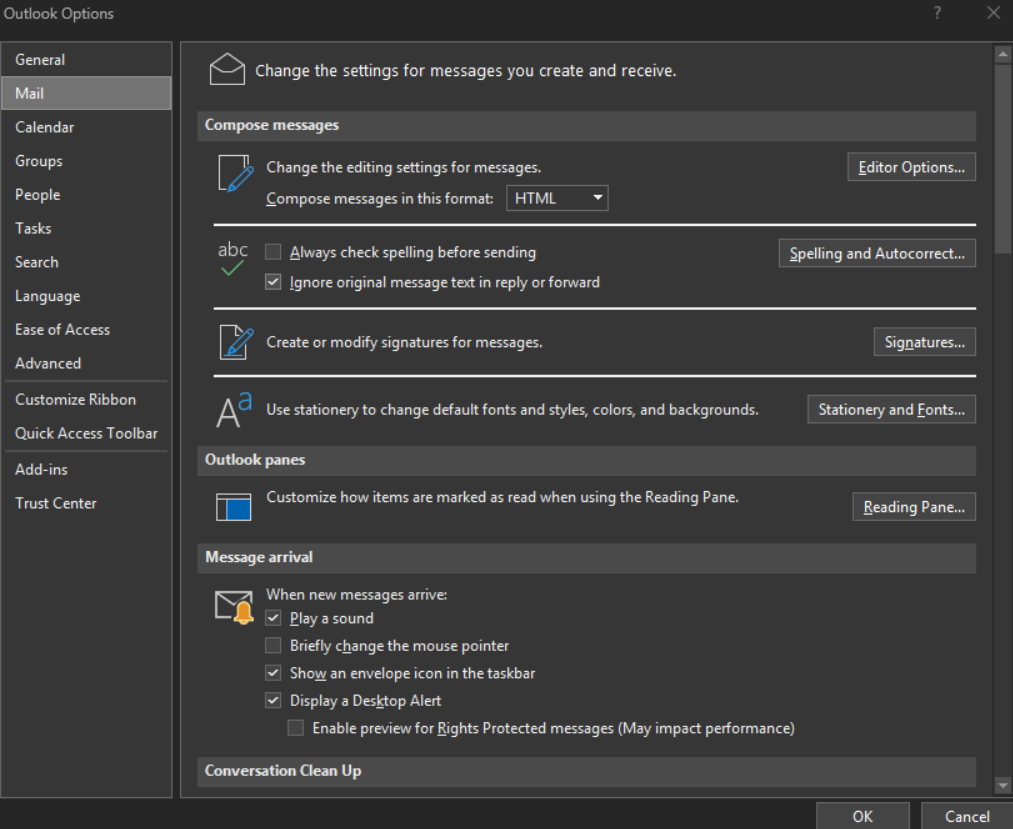Uncheck Display a Desktop Alert
1013x829 pixels.
tap(273, 700)
